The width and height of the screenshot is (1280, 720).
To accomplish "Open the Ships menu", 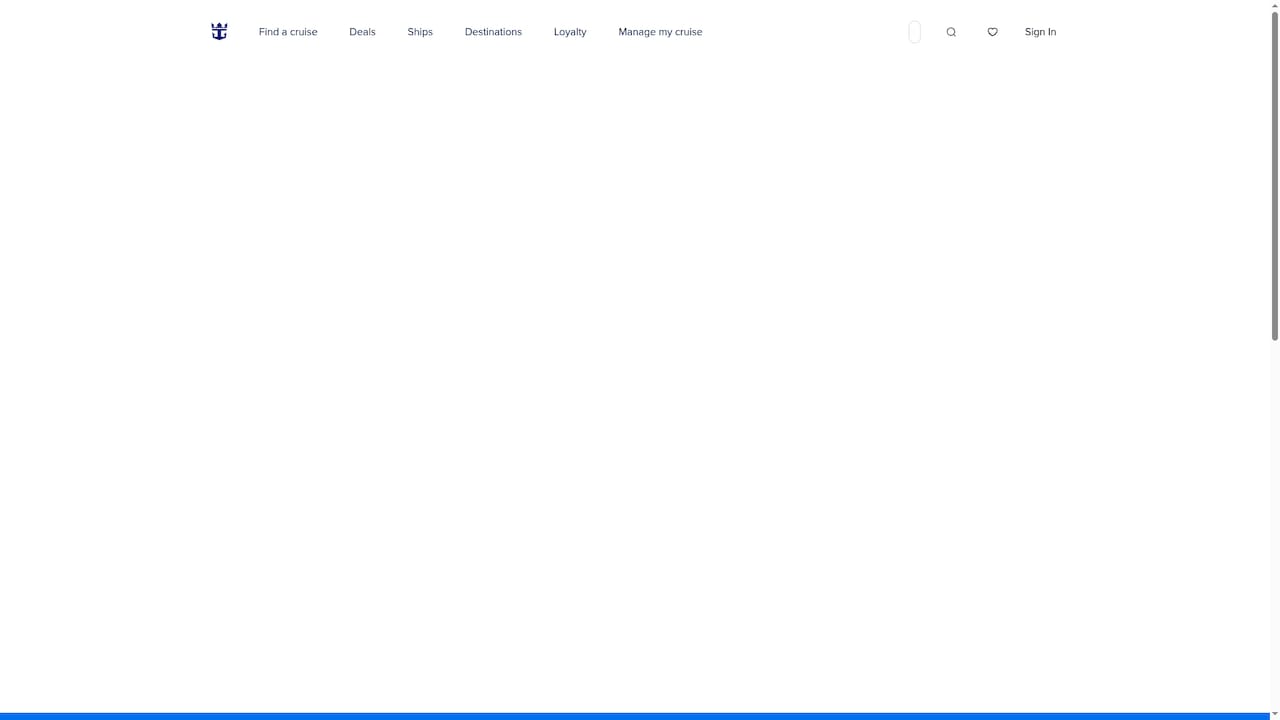I will (420, 32).
